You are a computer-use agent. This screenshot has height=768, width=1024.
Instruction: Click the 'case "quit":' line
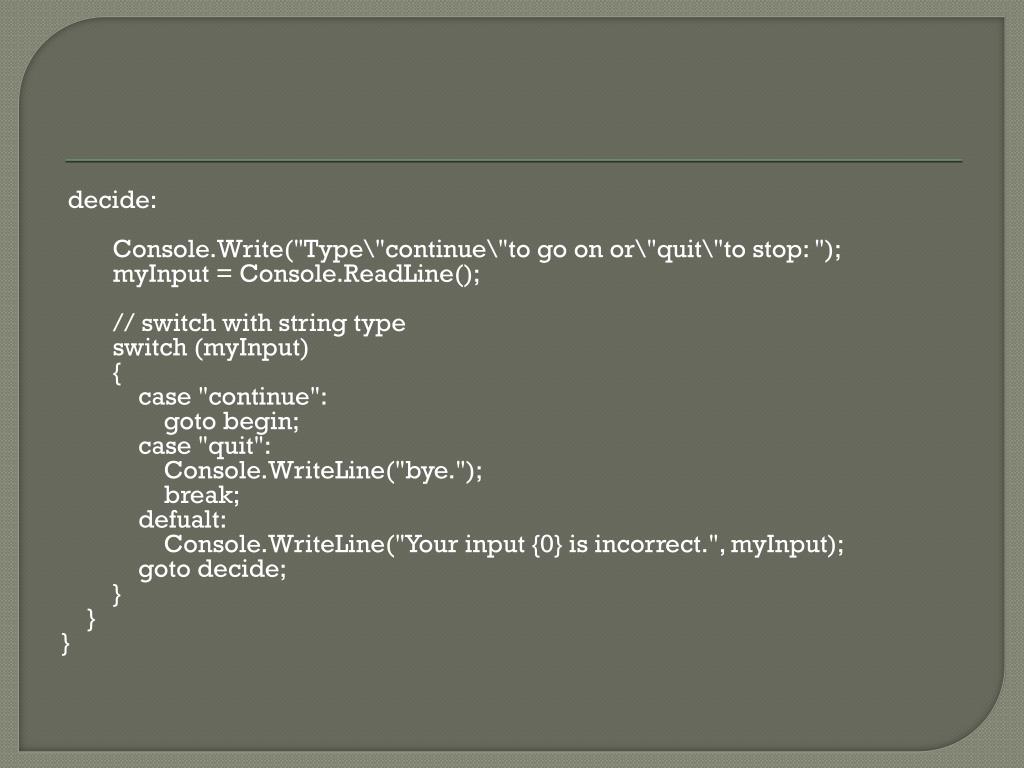[204, 446]
